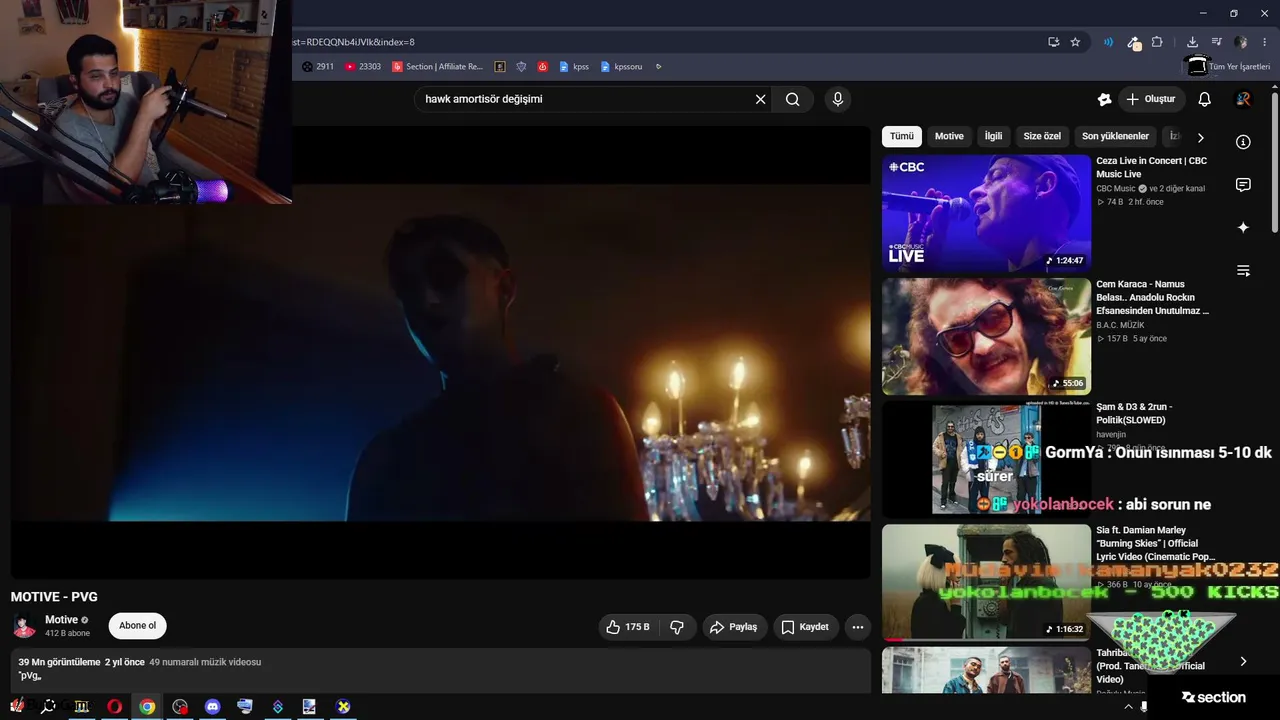Expand the video description box
The height and width of the screenshot is (720, 1280).
point(441,670)
